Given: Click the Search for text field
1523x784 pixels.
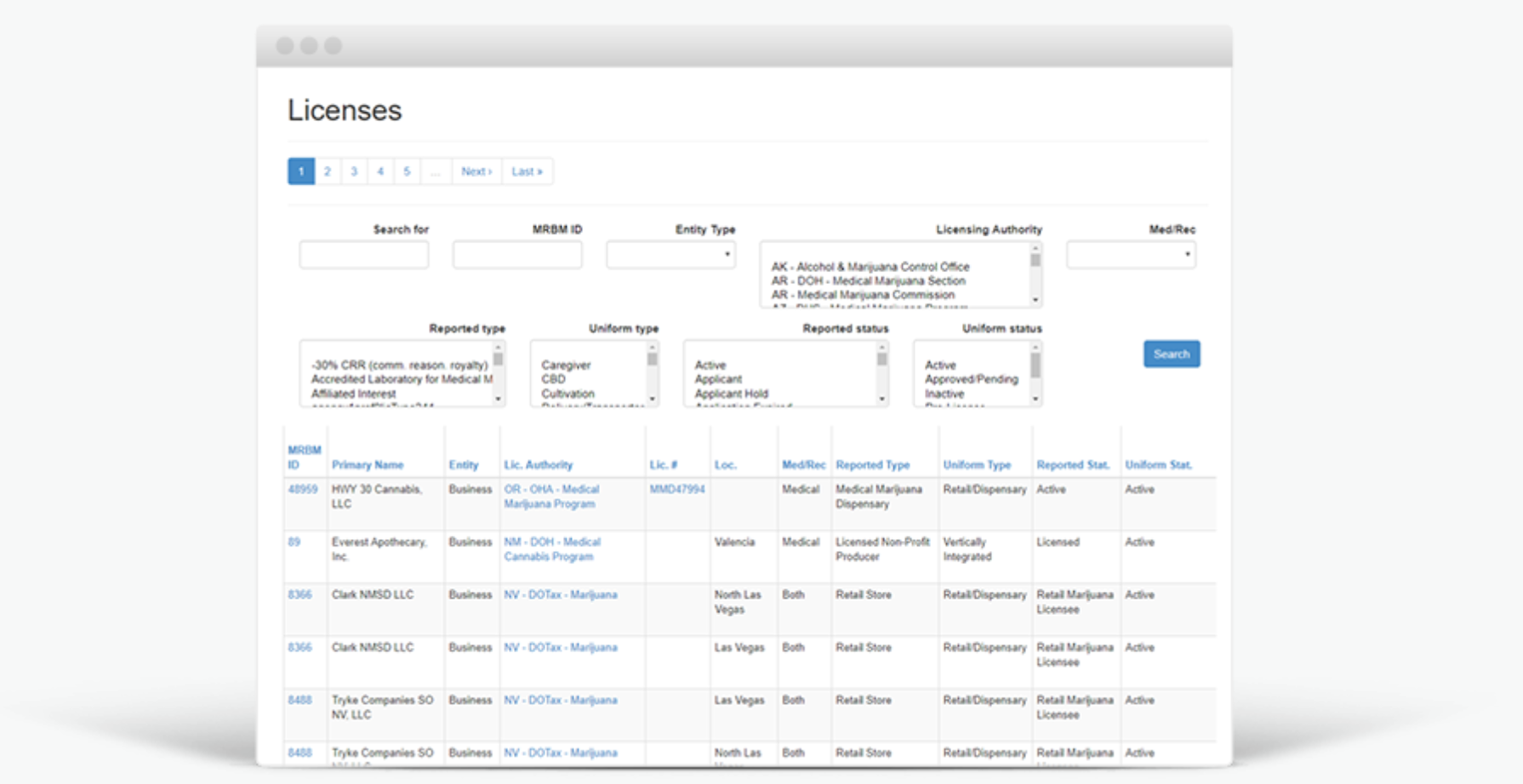Looking at the screenshot, I should point(363,254).
